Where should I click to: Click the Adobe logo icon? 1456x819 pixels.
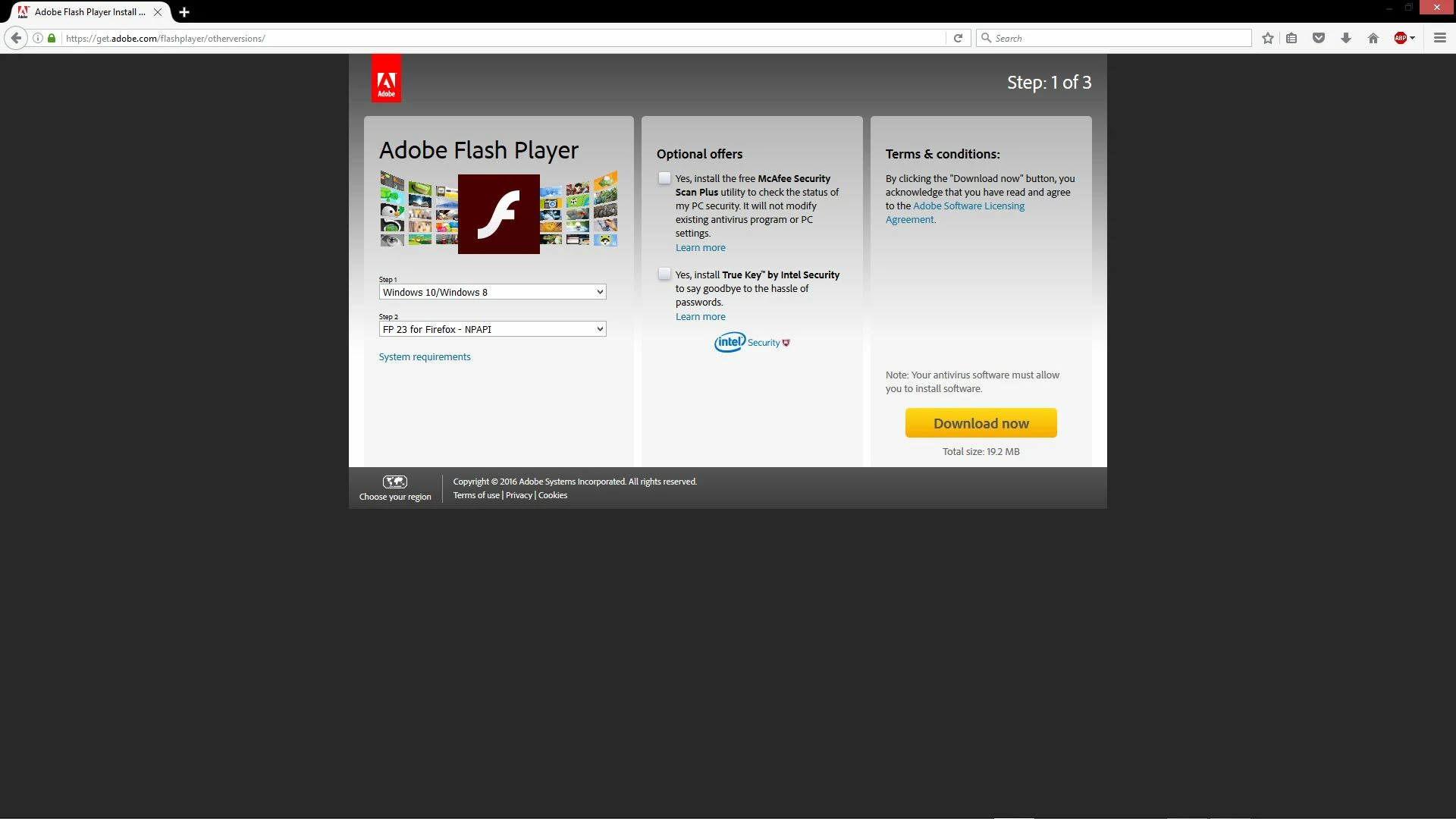point(386,79)
